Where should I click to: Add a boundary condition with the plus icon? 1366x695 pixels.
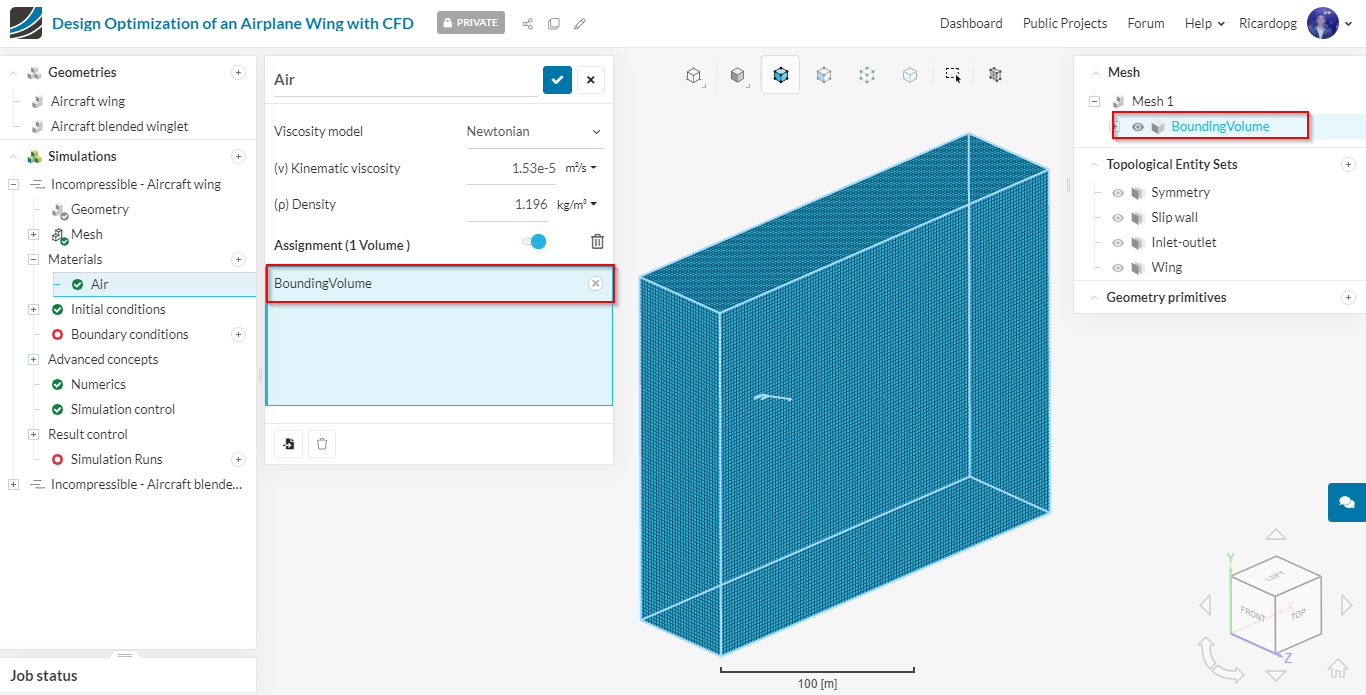pyautogui.click(x=238, y=334)
